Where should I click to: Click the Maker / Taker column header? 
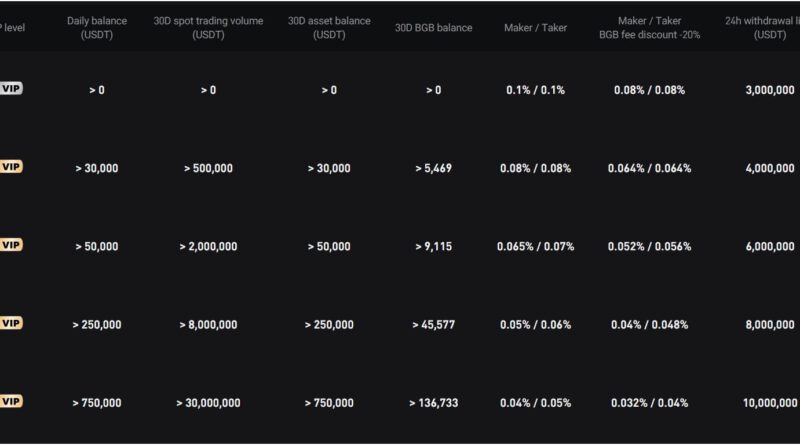(535, 28)
